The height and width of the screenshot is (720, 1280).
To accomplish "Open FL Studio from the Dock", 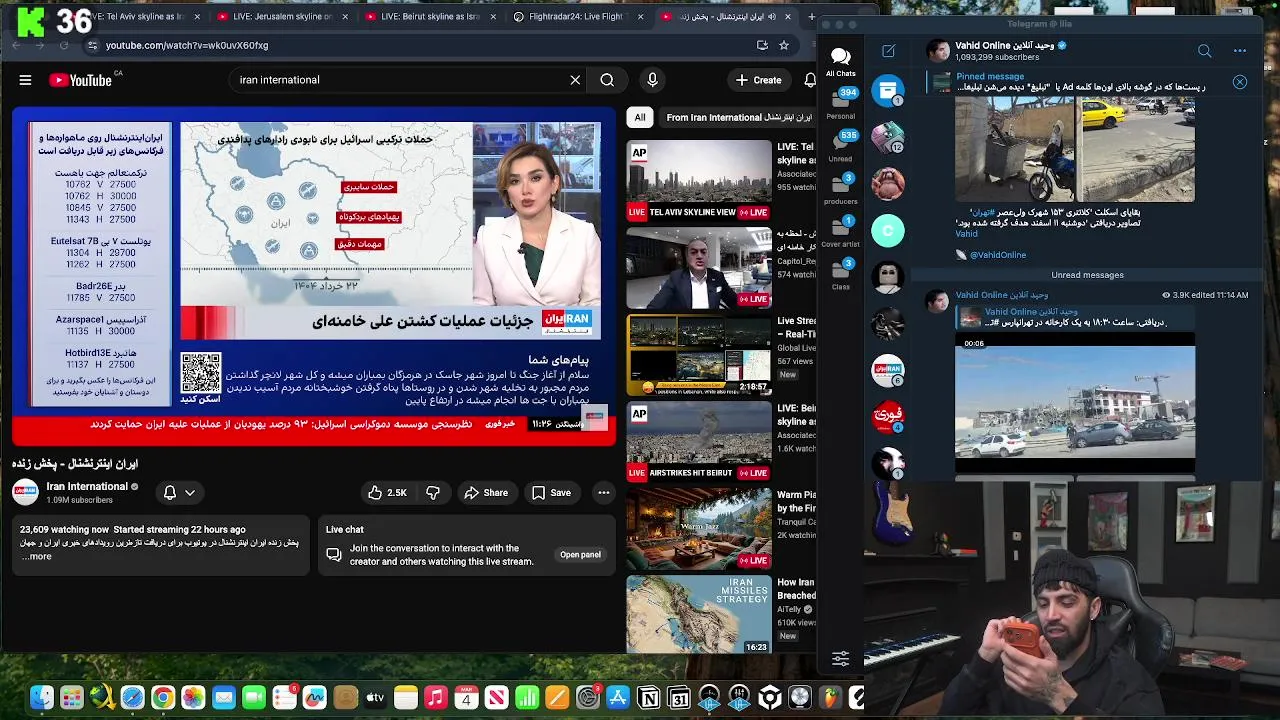I will point(830,698).
